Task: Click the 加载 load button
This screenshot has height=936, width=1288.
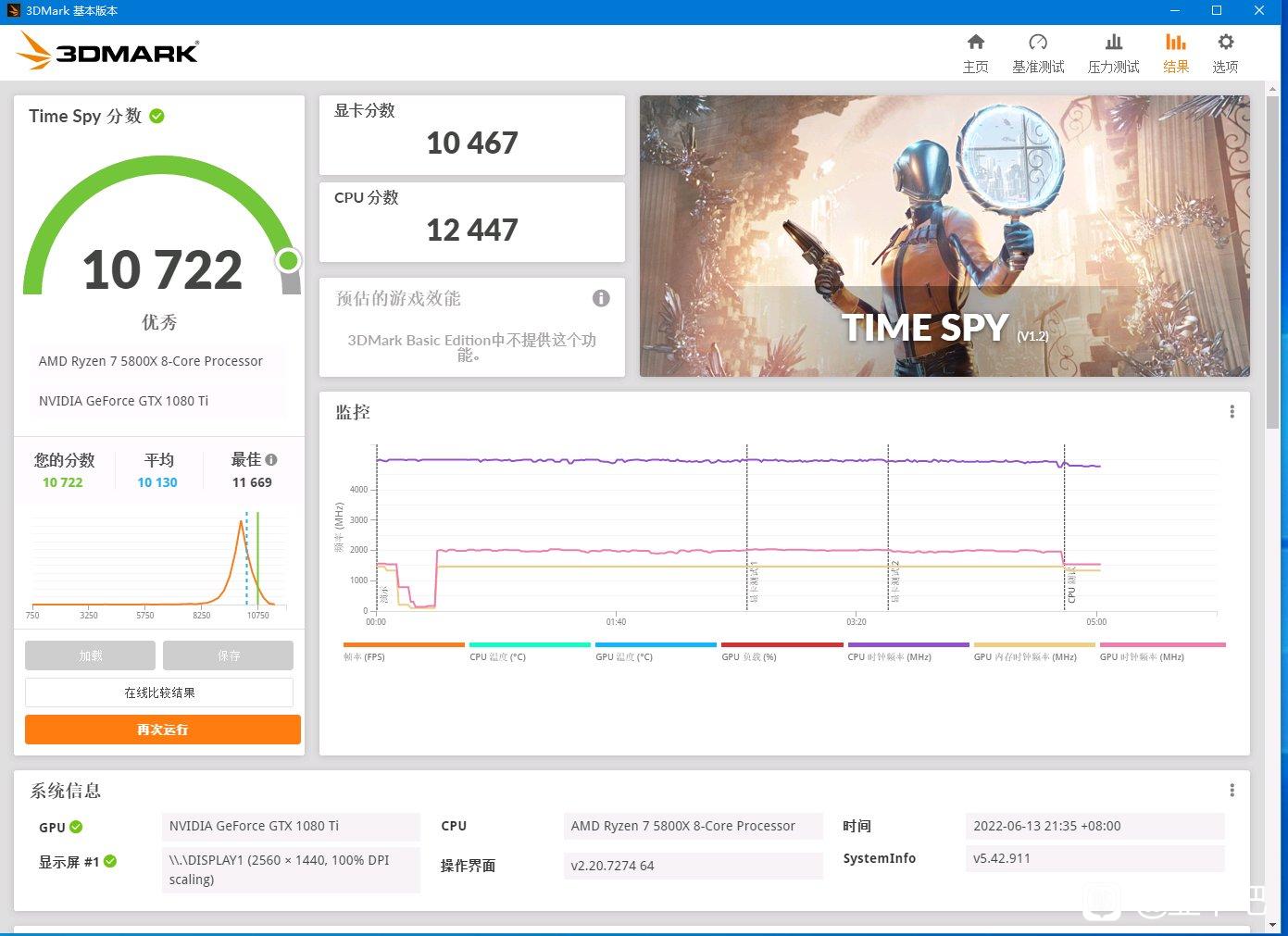Action: click(x=90, y=655)
